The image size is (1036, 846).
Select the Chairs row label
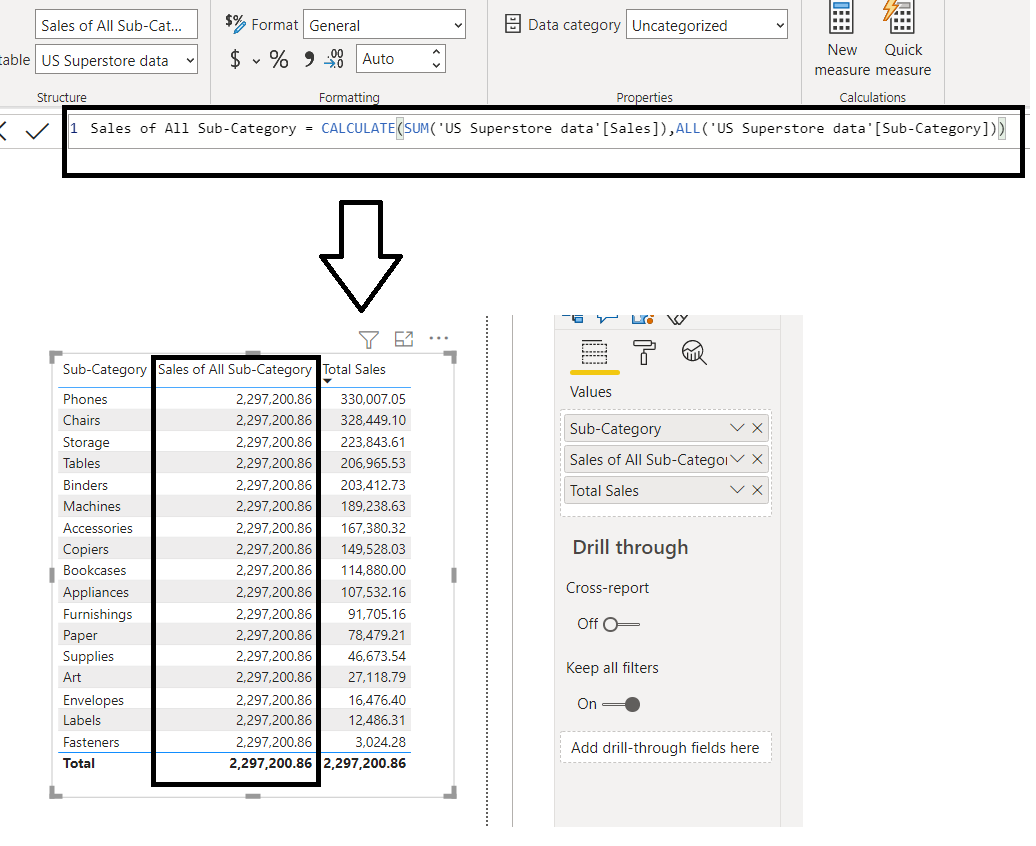[82, 420]
